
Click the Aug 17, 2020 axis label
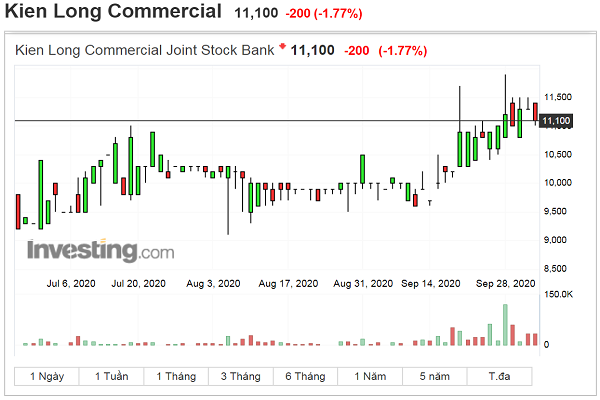pyautogui.click(x=288, y=284)
